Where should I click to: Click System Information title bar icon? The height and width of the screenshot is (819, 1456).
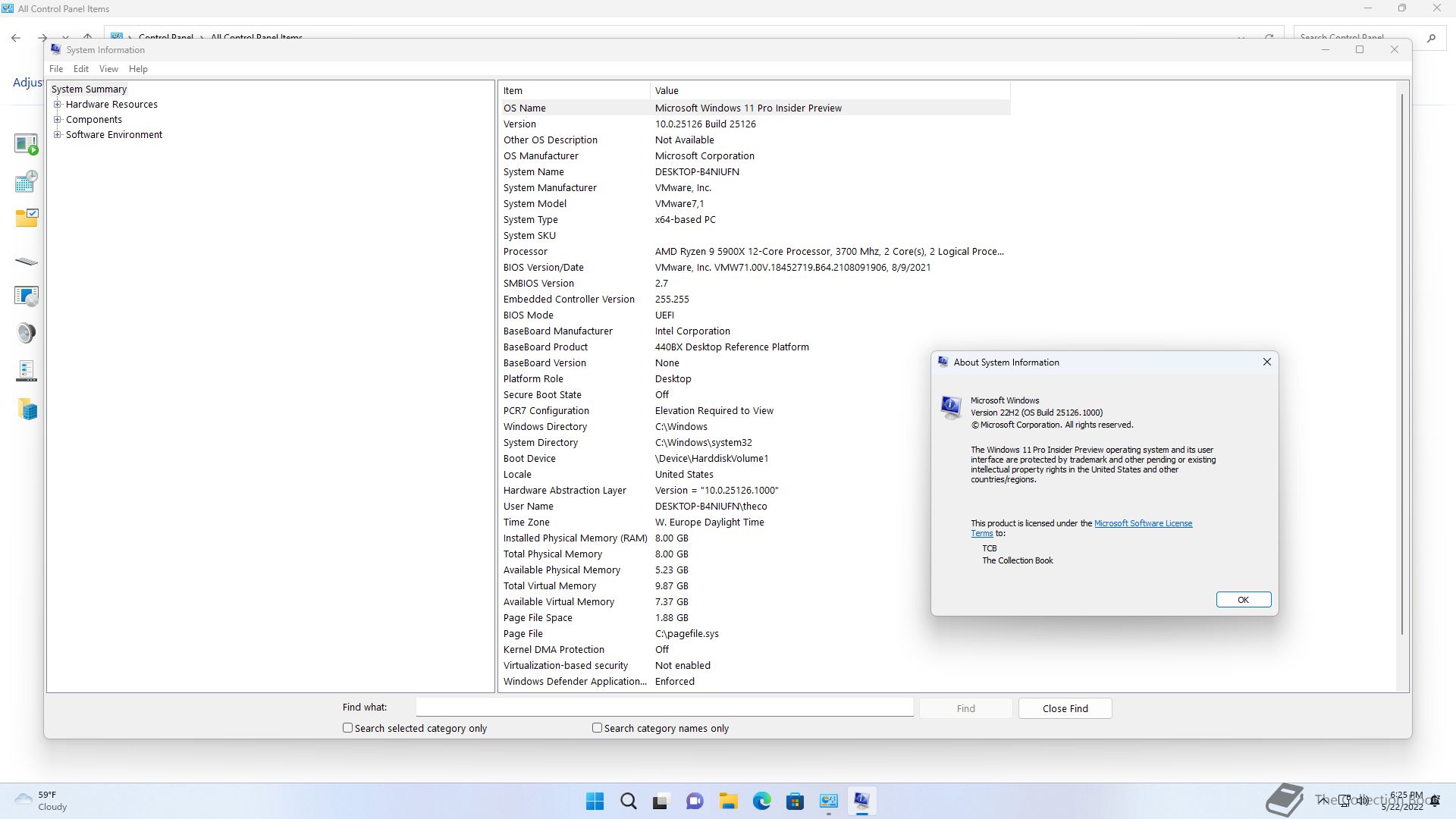[55, 49]
